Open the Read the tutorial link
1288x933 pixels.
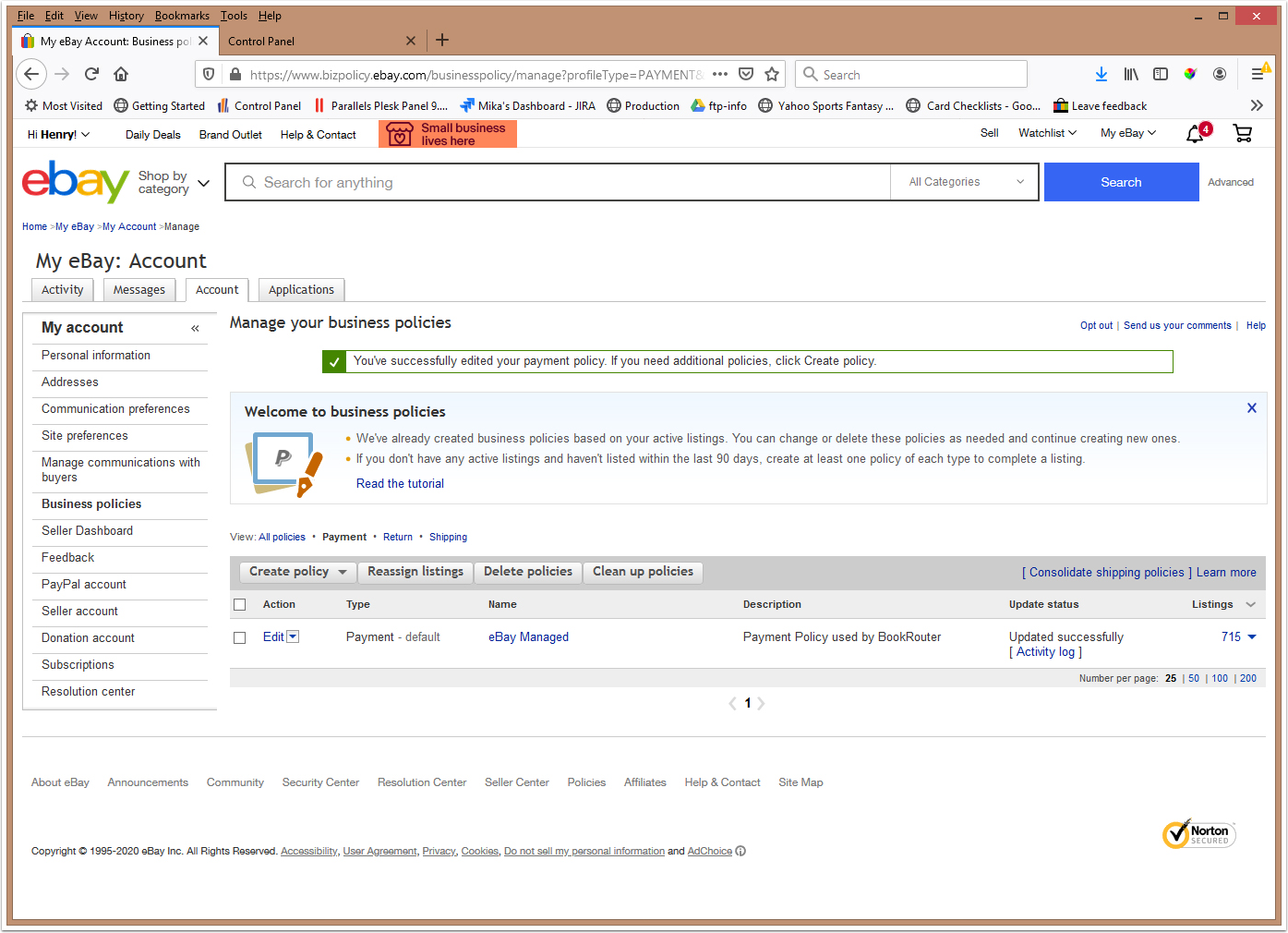tap(400, 483)
